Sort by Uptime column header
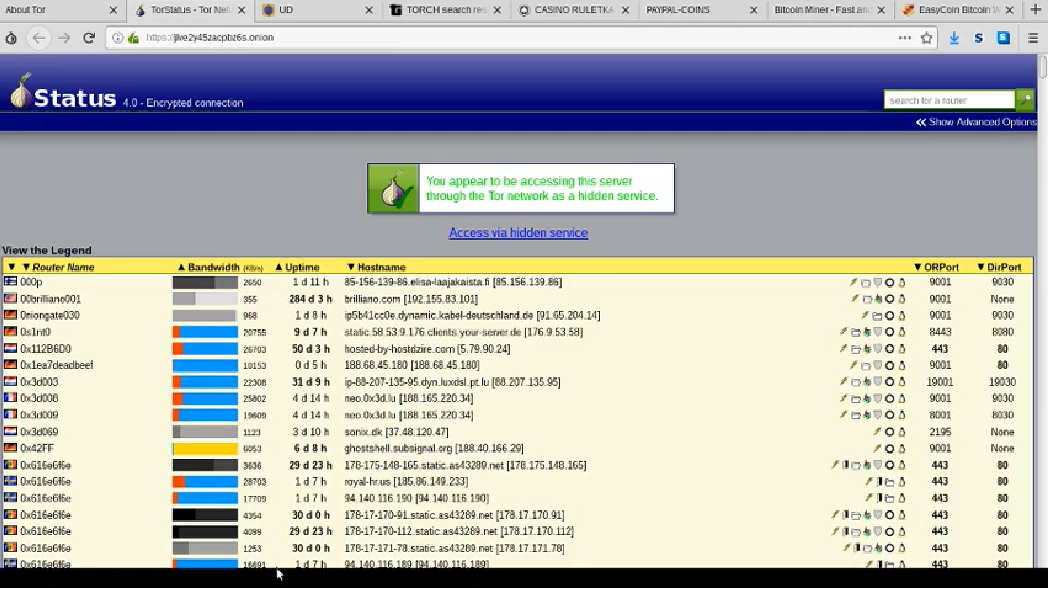This screenshot has width=1051, height=590. 302,267
